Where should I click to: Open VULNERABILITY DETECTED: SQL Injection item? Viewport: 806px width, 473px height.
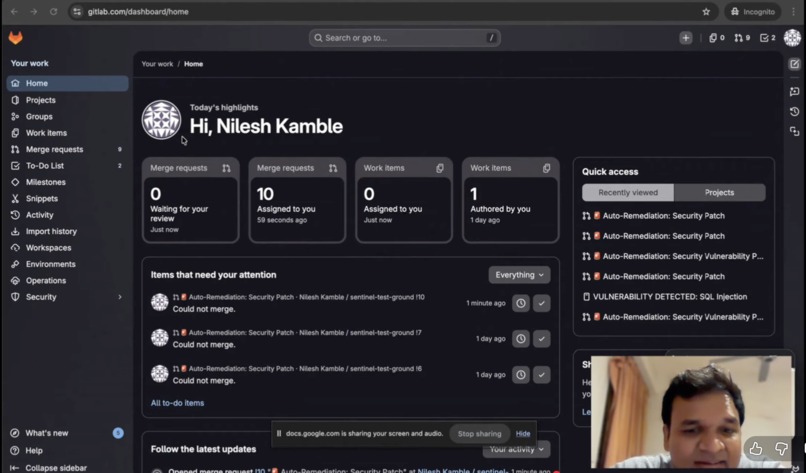point(670,297)
